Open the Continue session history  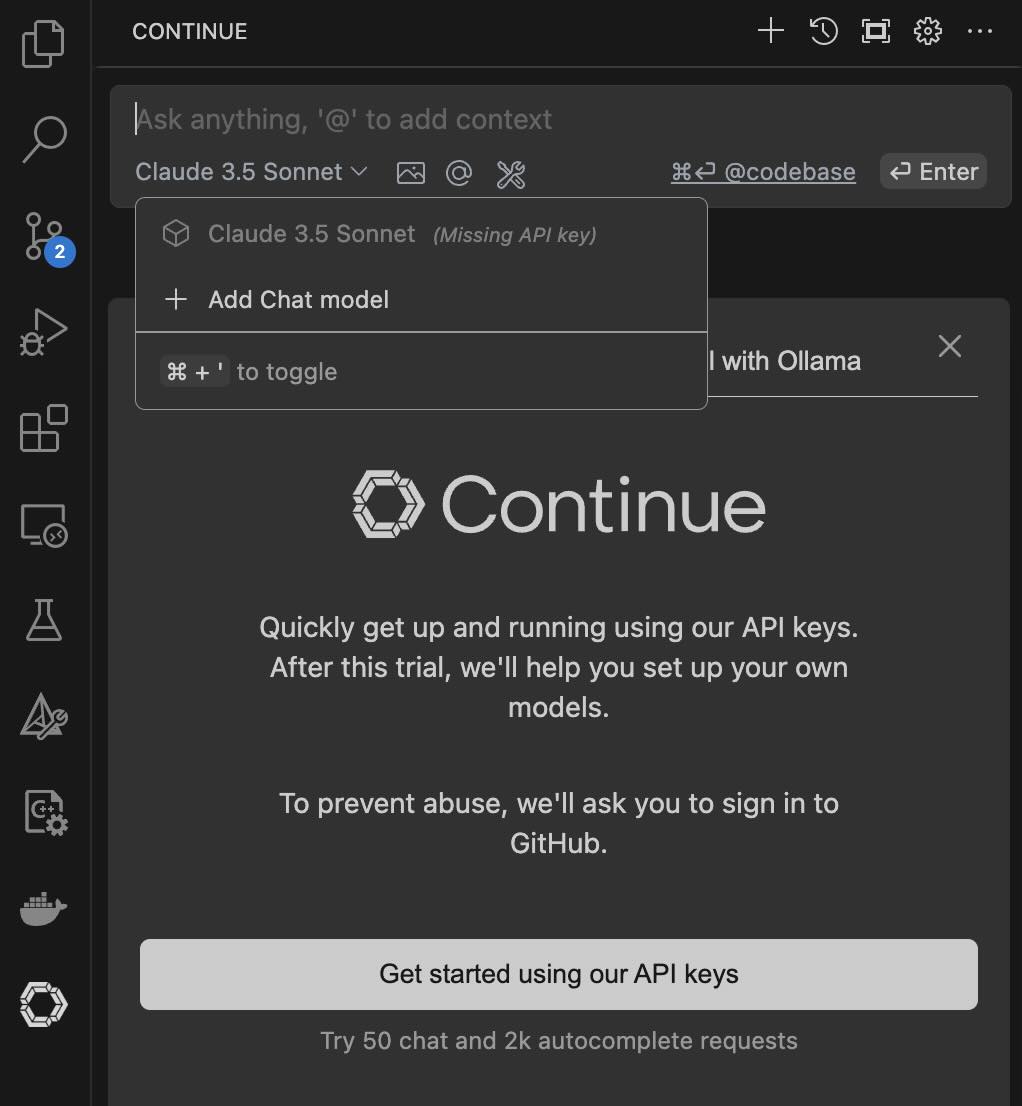click(x=823, y=31)
